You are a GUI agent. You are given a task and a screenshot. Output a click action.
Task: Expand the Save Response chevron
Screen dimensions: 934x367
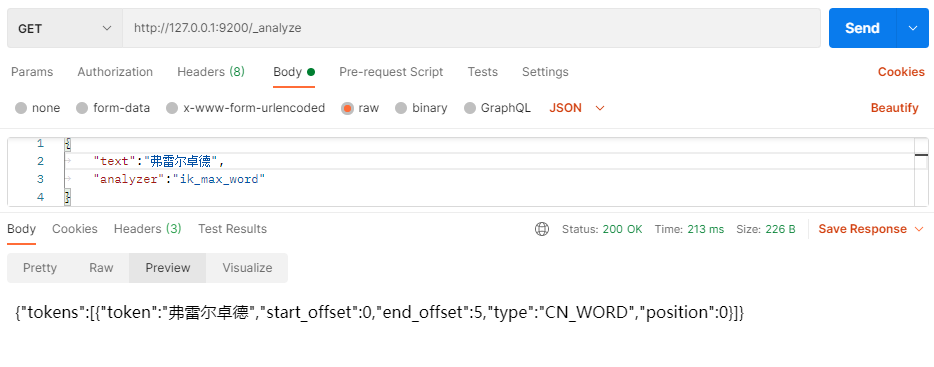(x=919, y=229)
